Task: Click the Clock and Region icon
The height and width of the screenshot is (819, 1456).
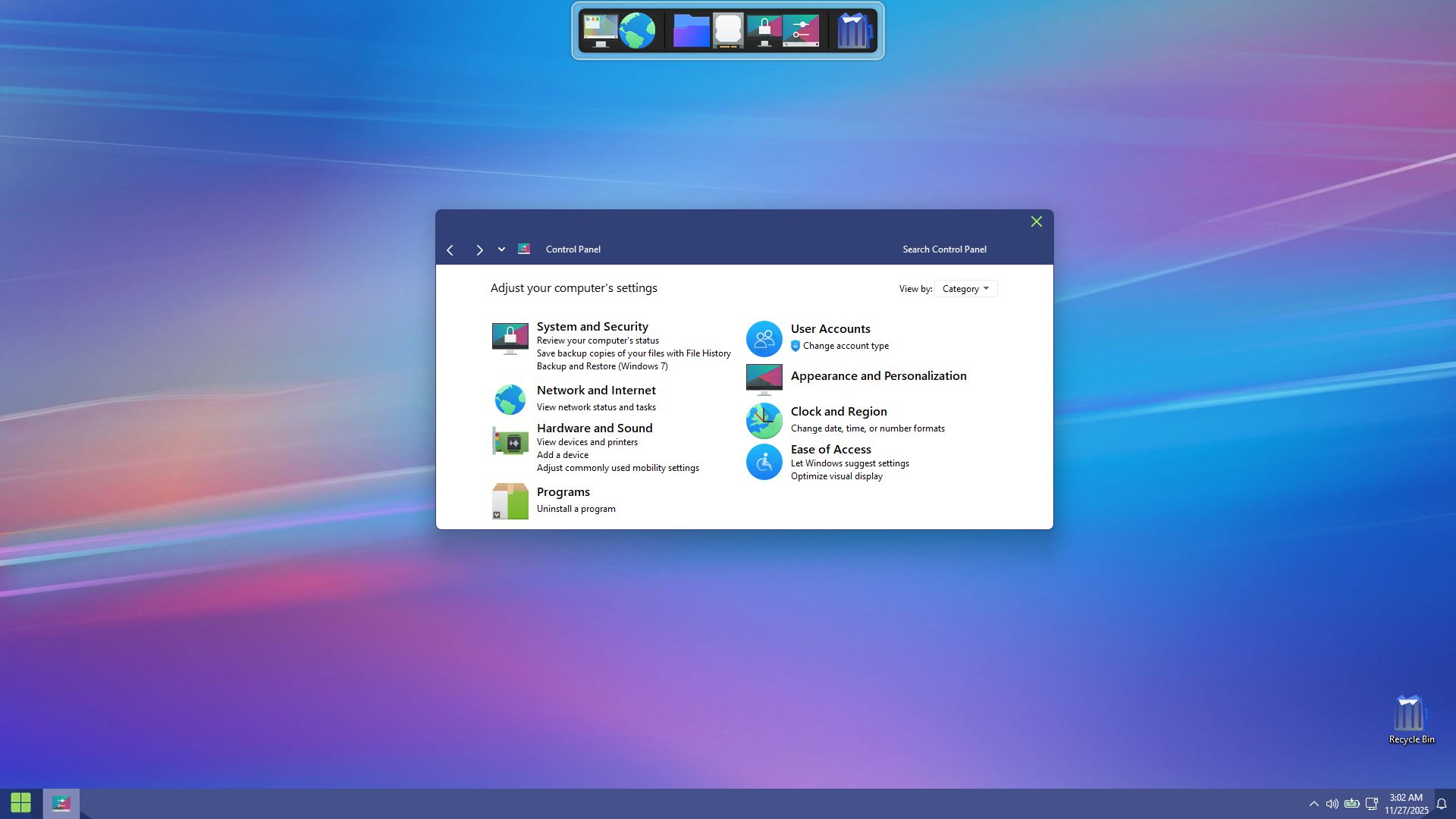Action: pyautogui.click(x=764, y=420)
